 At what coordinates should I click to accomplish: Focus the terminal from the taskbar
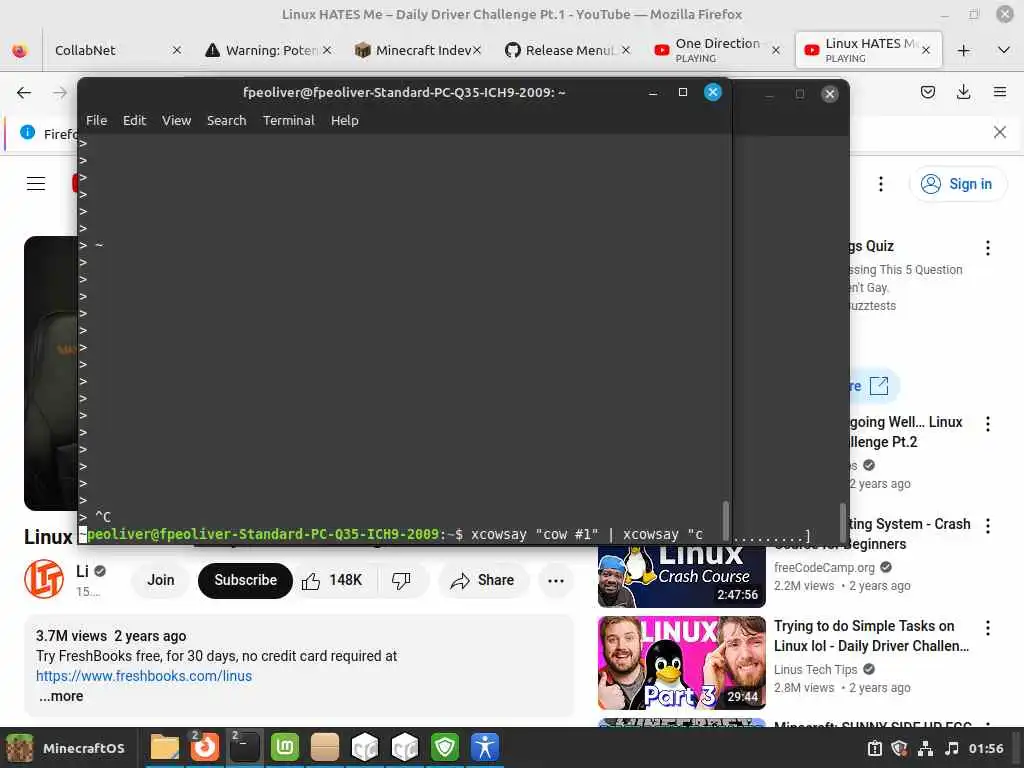pyautogui.click(x=245, y=747)
